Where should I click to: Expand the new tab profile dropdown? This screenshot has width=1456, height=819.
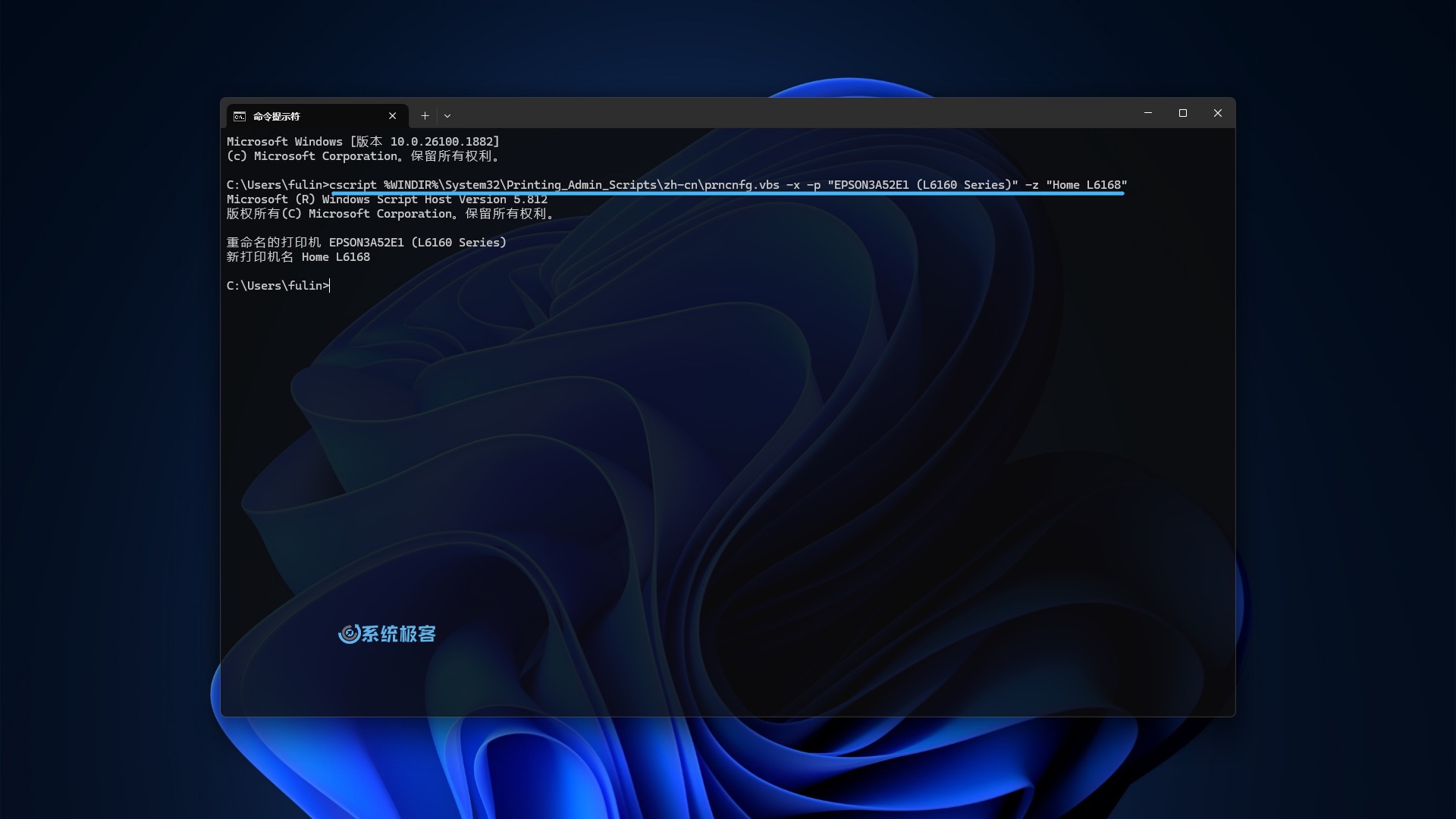[x=447, y=116]
